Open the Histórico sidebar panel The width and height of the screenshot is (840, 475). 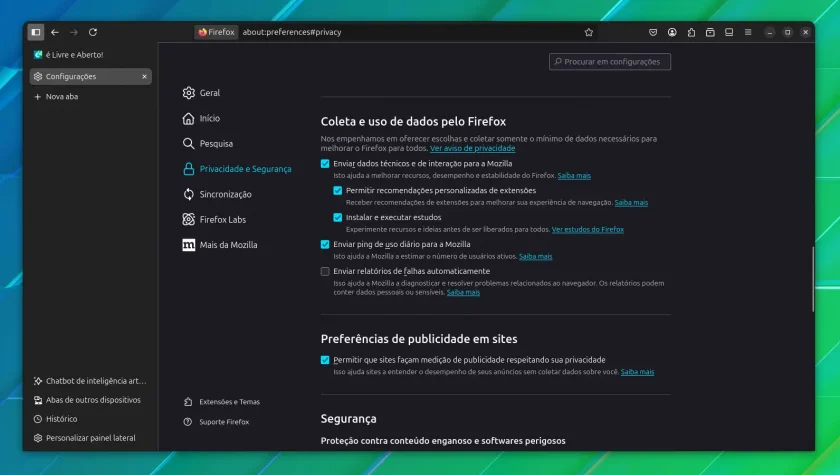click(56, 419)
